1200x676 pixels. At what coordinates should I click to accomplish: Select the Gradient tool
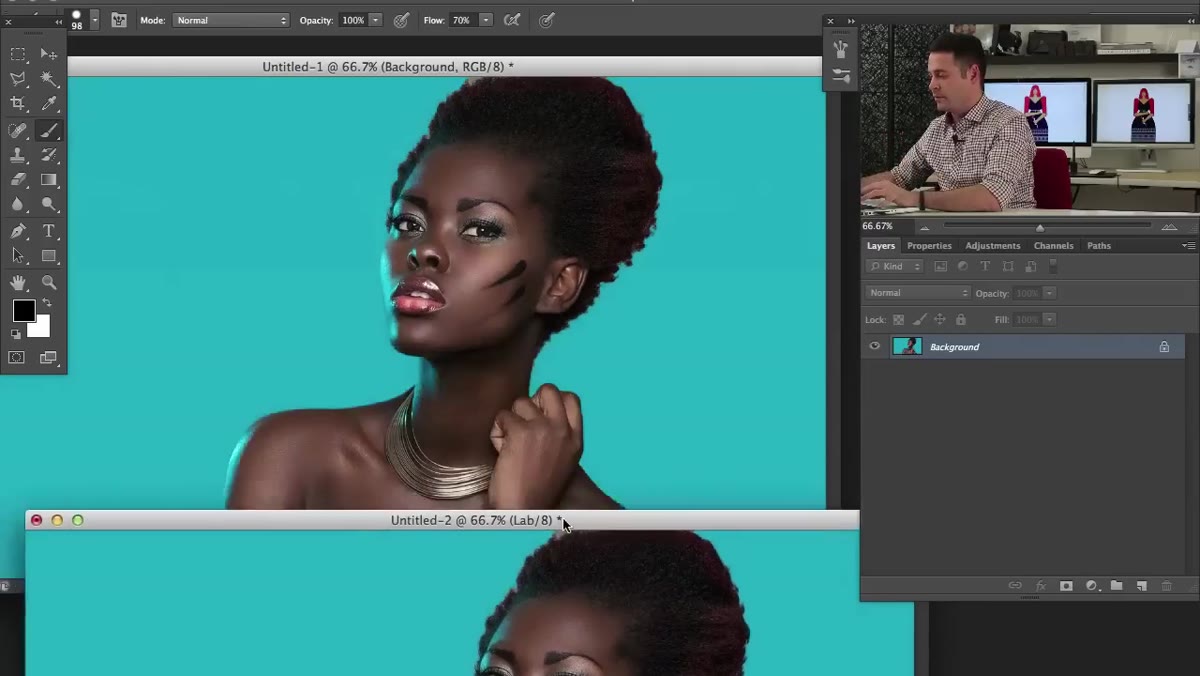tap(48, 180)
